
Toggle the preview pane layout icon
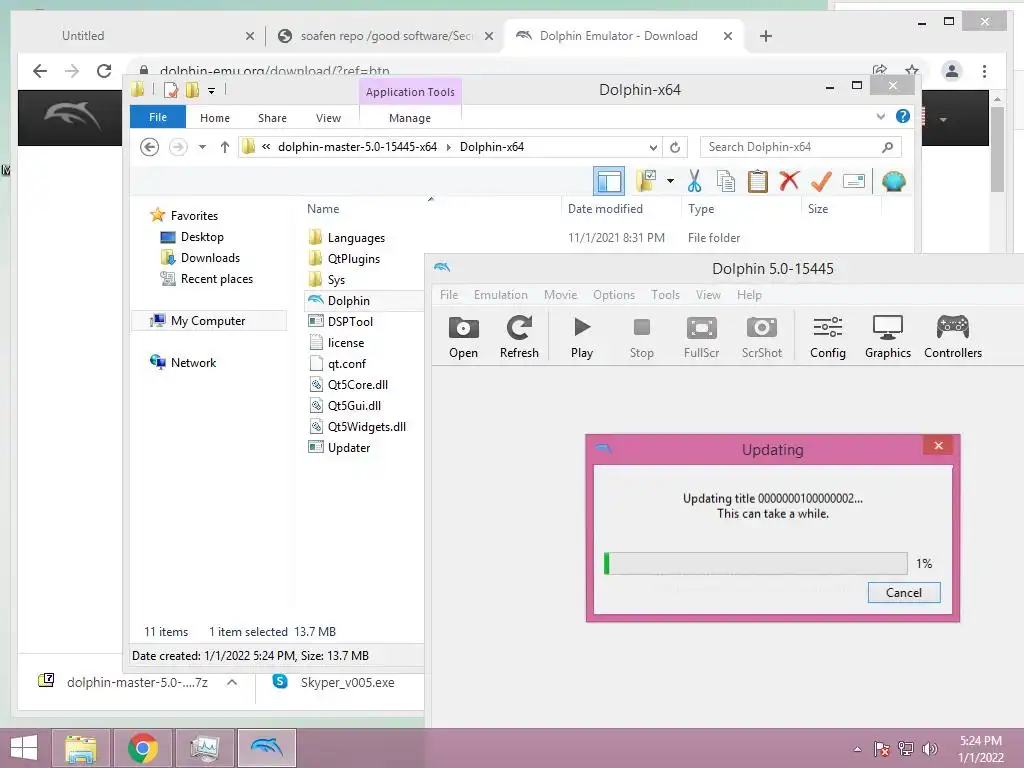click(609, 181)
